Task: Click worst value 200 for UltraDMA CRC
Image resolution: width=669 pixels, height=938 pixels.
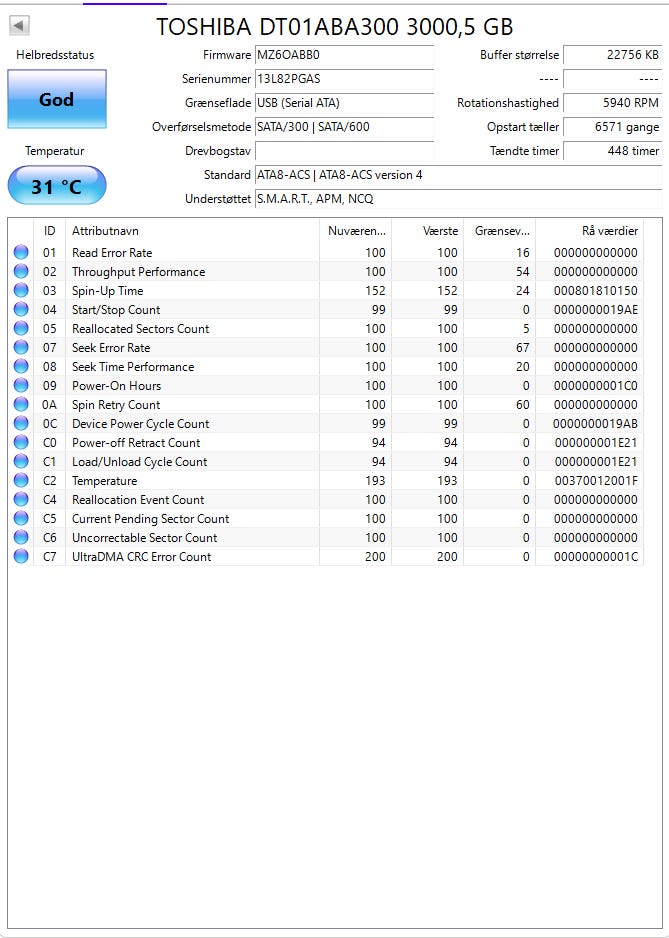Action: (x=447, y=556)
